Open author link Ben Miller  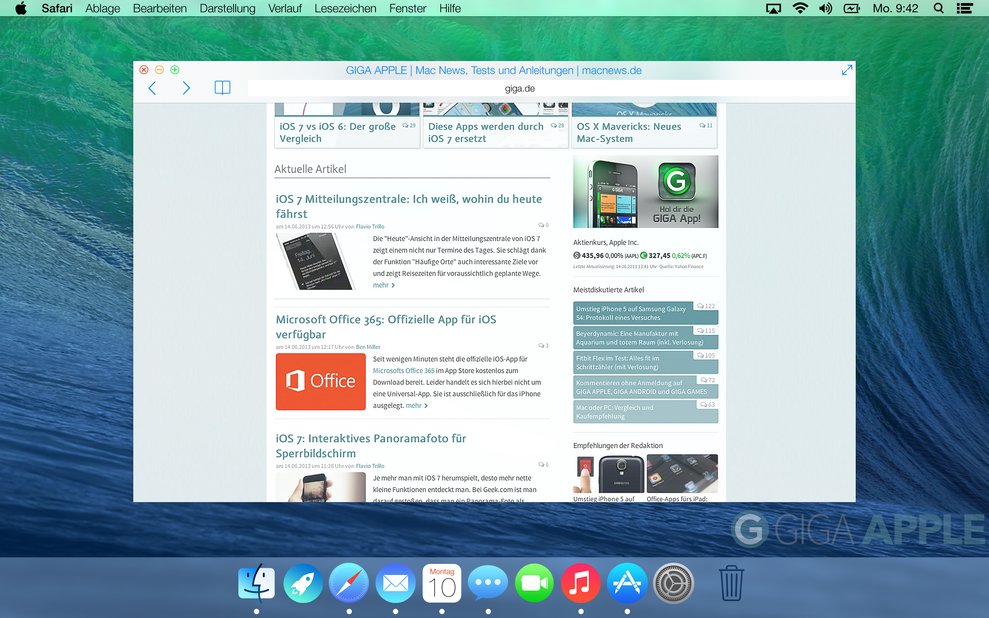(368, 347)
